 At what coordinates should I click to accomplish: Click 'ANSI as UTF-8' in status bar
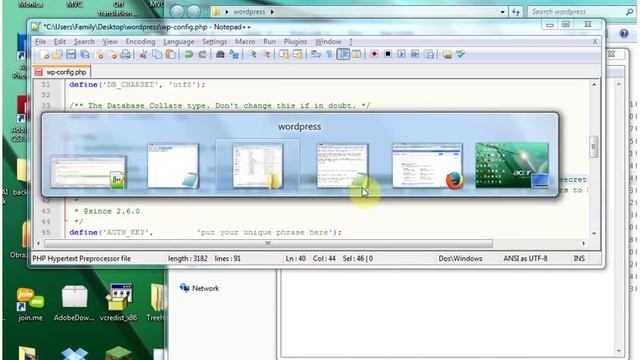pos(525,258)
